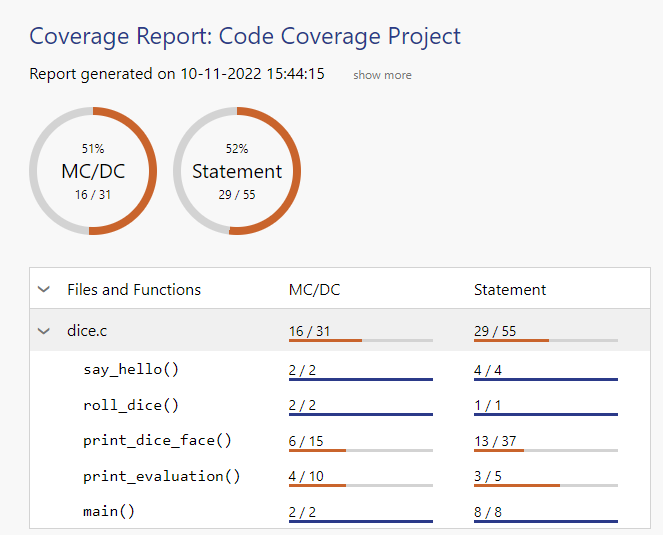Click main() Statement 8 / 8 value

(488, 510)
